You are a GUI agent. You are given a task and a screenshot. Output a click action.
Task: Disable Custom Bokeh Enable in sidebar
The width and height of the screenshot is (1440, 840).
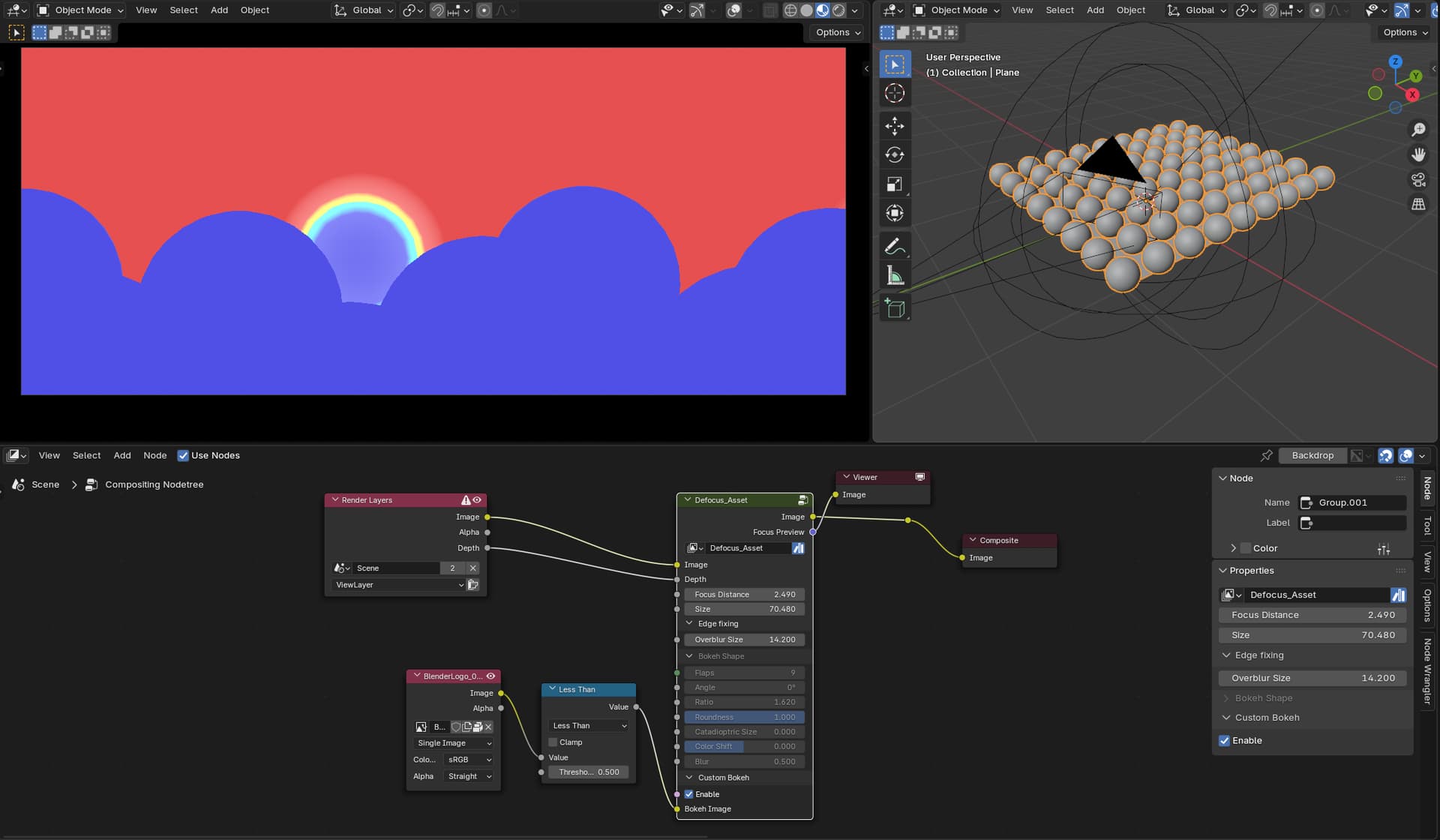click(1225, 740)
